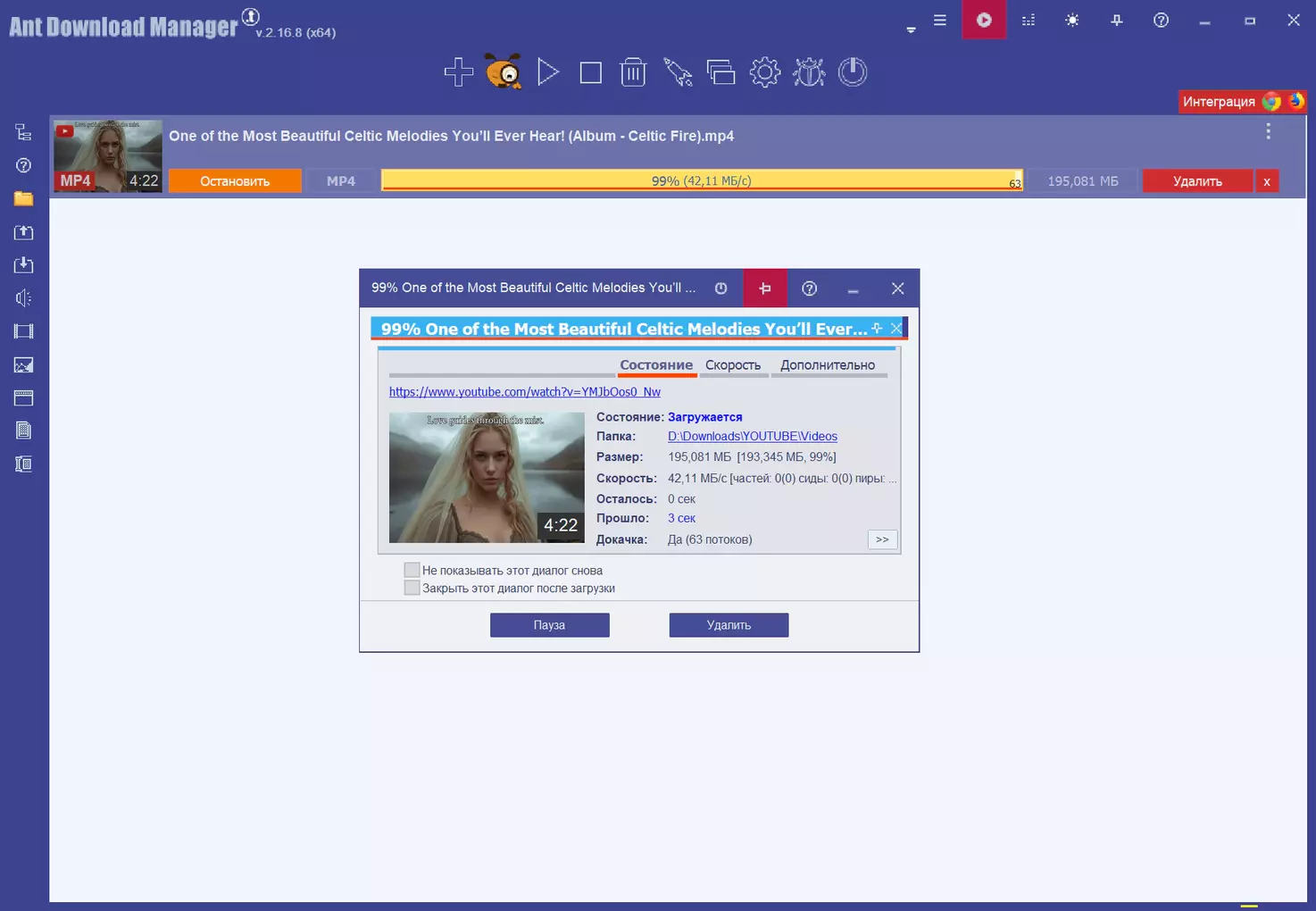Screen dimensions: 1316x911
Task: Click the info icon beside the app title
Action: click(x=251, y=16)
